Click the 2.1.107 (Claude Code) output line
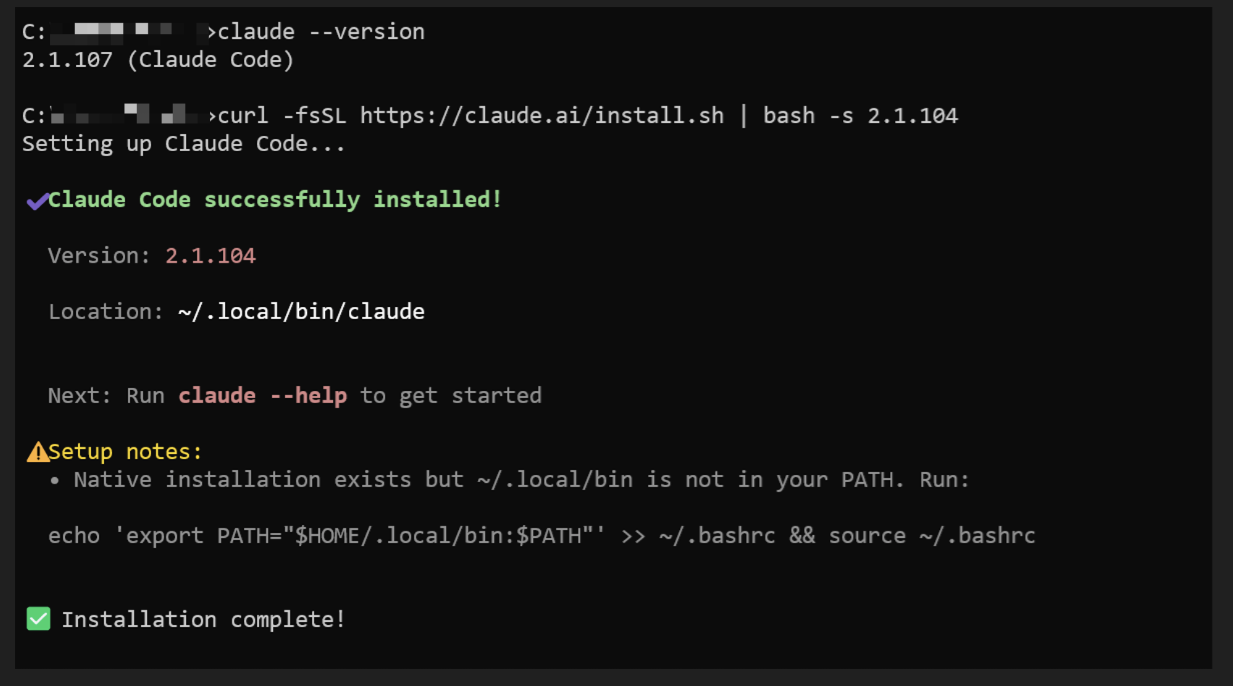 tap(158, 60)
